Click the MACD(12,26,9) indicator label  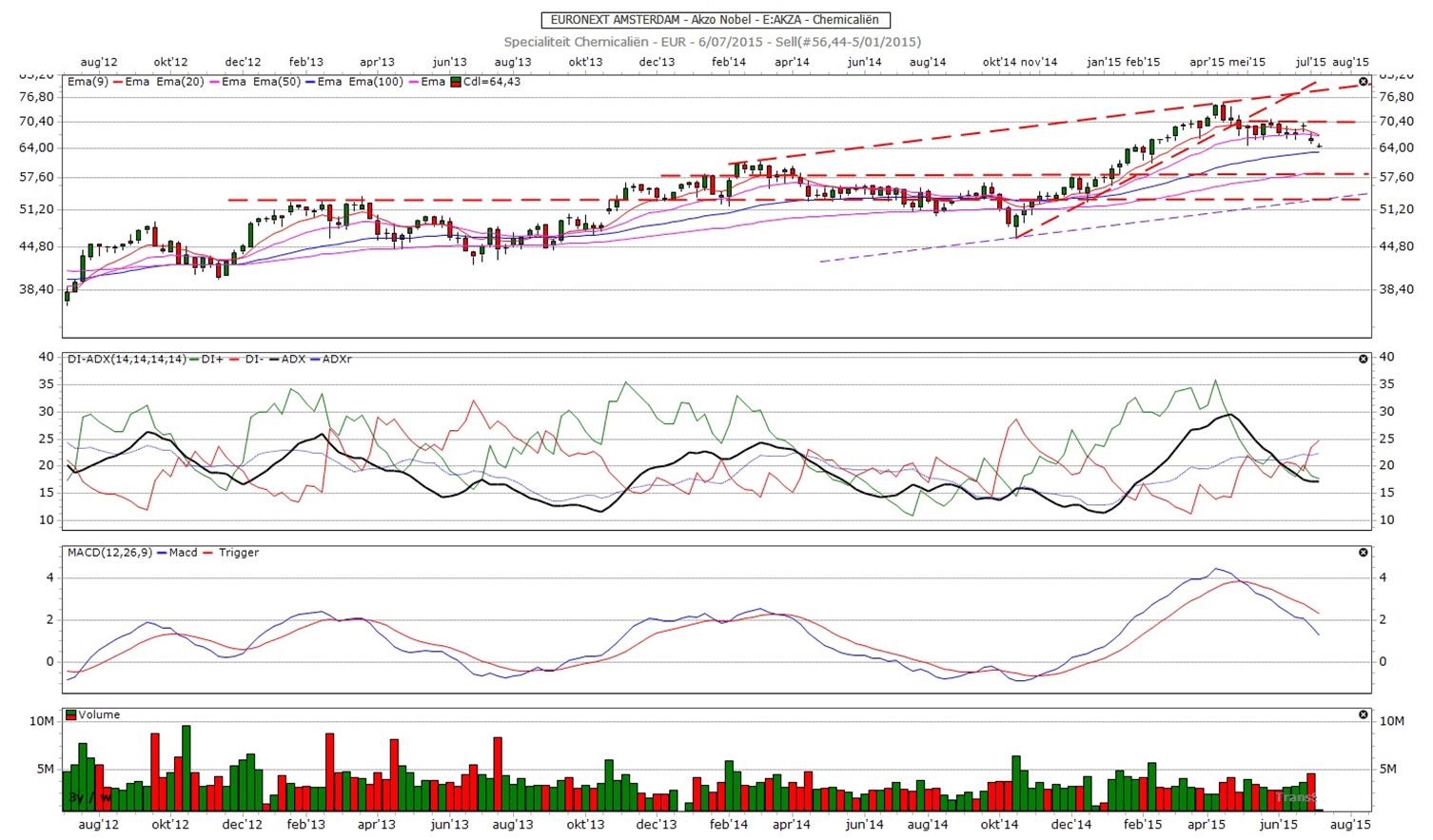point(109,553)
